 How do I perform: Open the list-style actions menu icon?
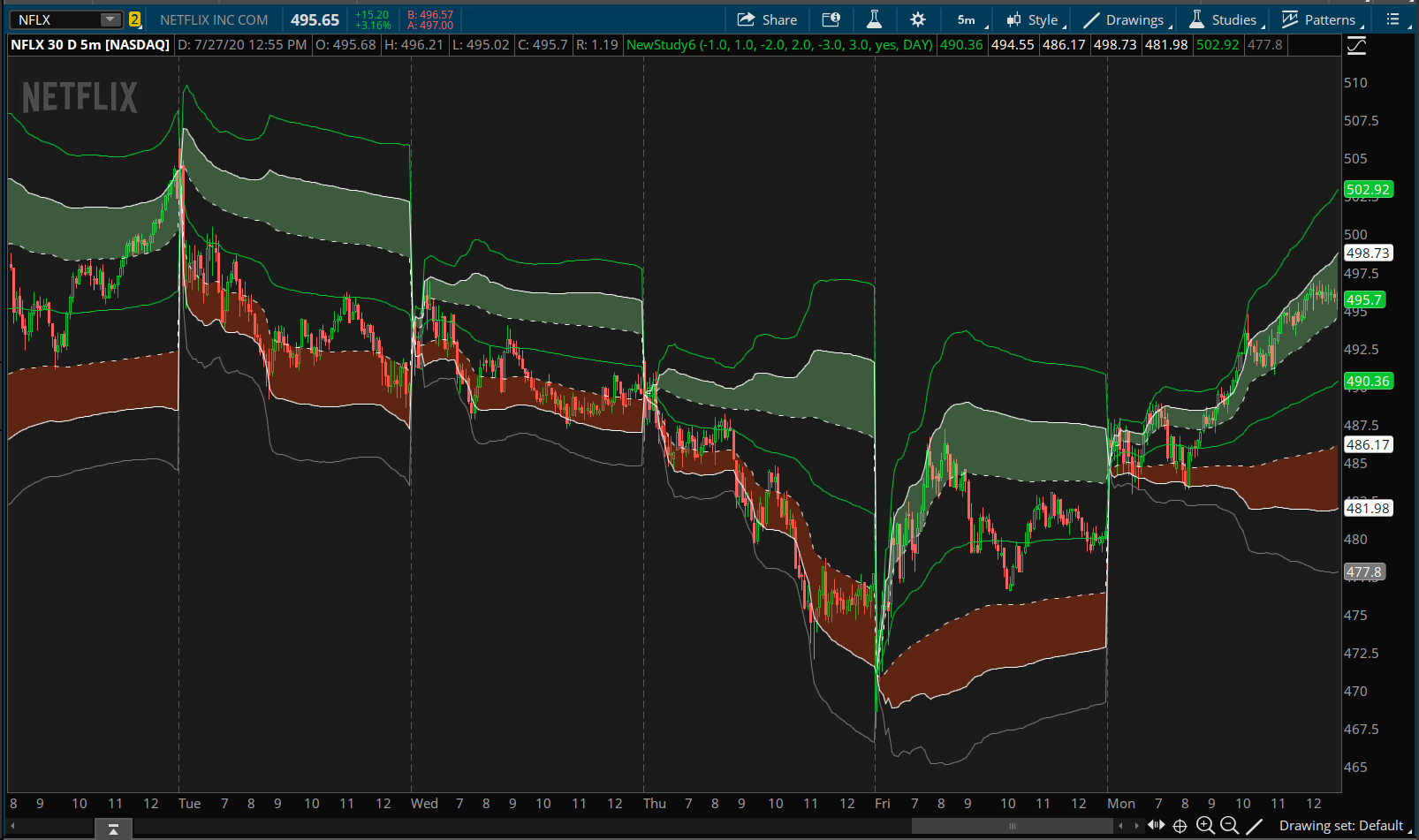pos(1393,19)
